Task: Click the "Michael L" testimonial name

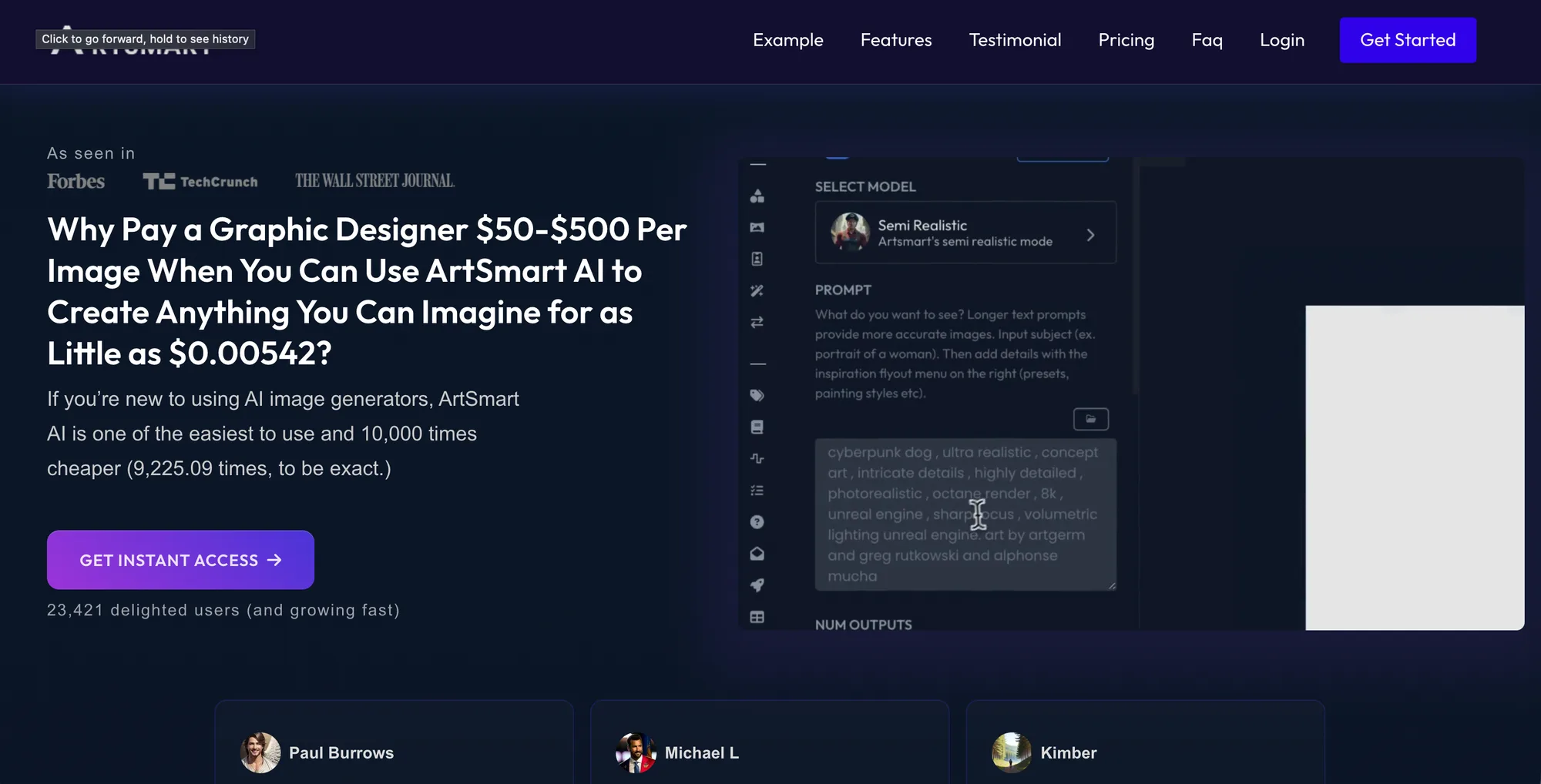Action: click(x=702, y=753)
